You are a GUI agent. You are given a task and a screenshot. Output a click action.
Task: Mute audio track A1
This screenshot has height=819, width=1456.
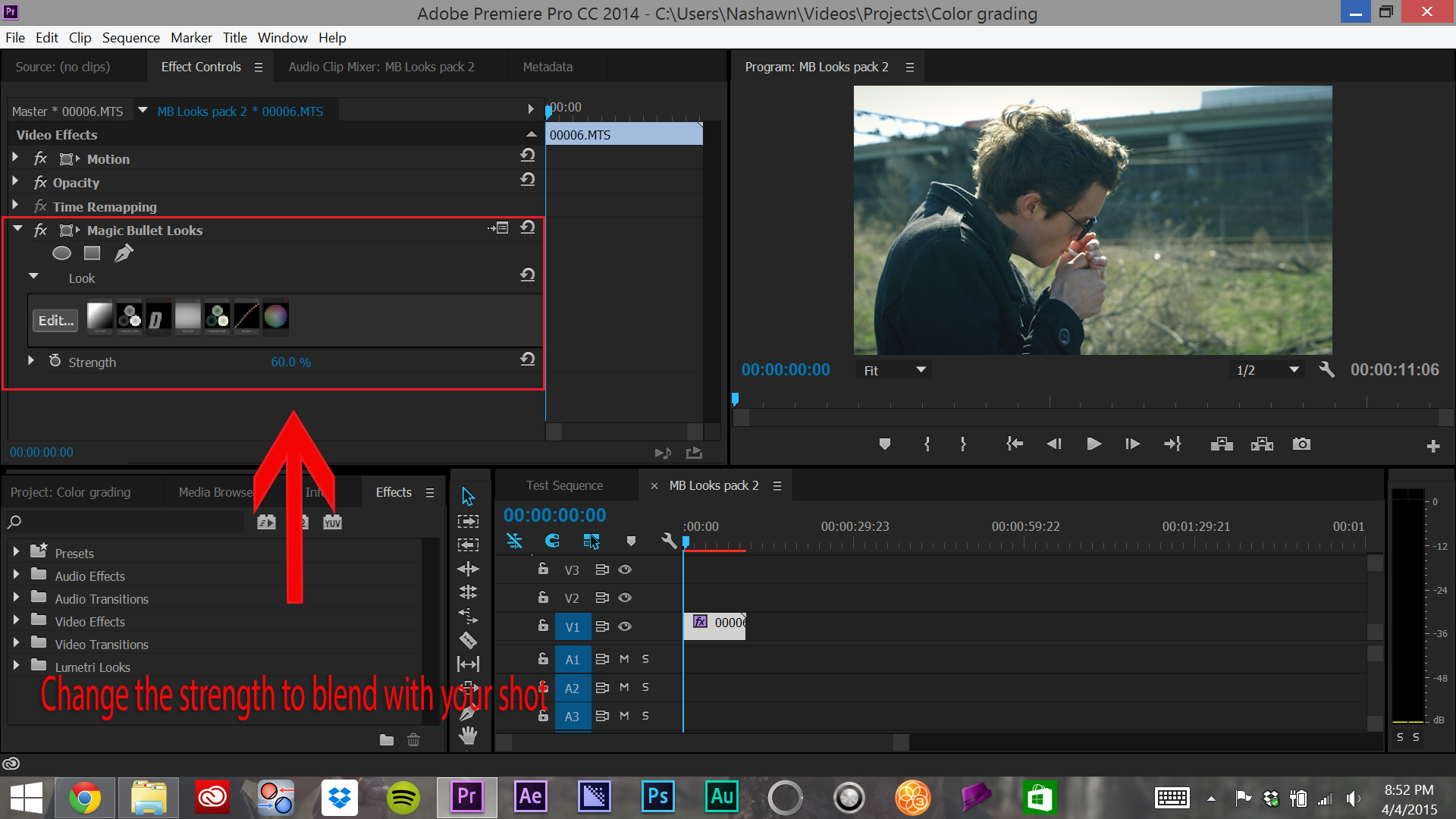coord(624,659)
